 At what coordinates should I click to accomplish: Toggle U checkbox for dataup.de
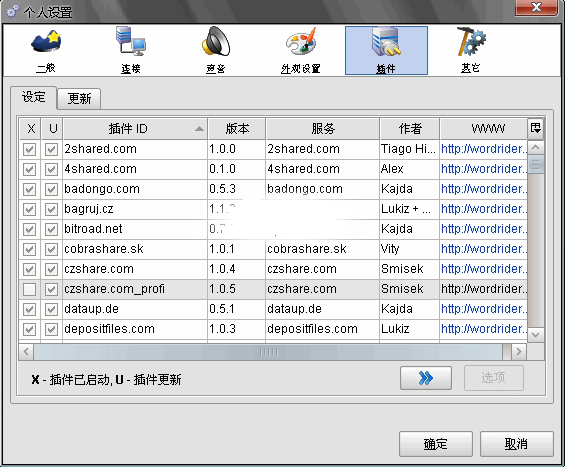tap(52, 309)
